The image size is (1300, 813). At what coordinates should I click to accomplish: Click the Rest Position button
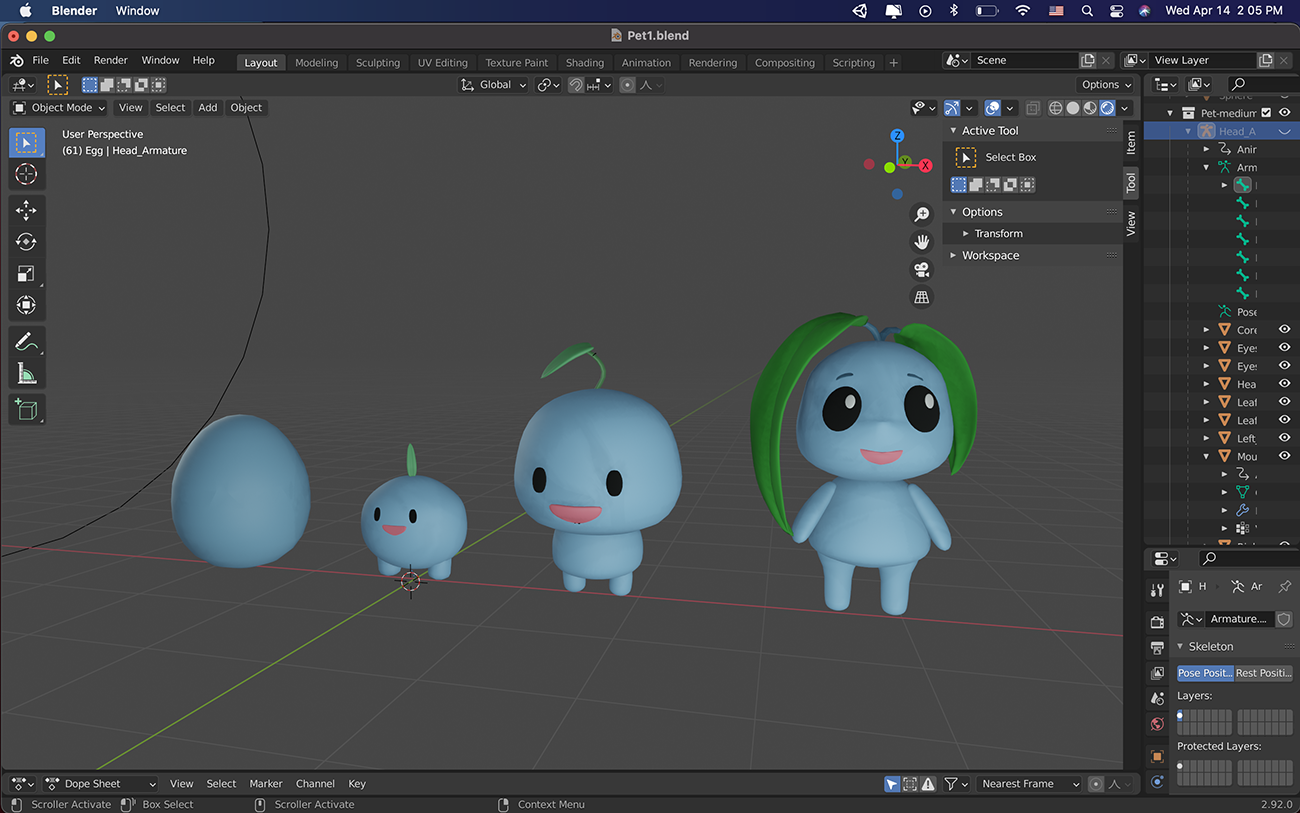pyautogui.click(x=1264, y=673)
